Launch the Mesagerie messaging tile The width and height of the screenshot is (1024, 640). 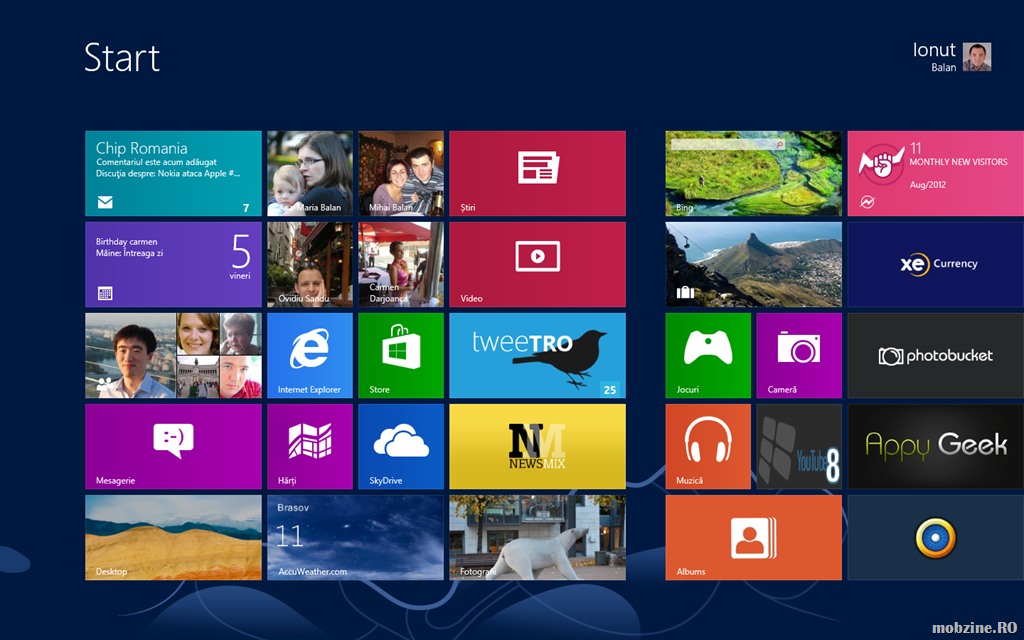(x=173, y=446)
